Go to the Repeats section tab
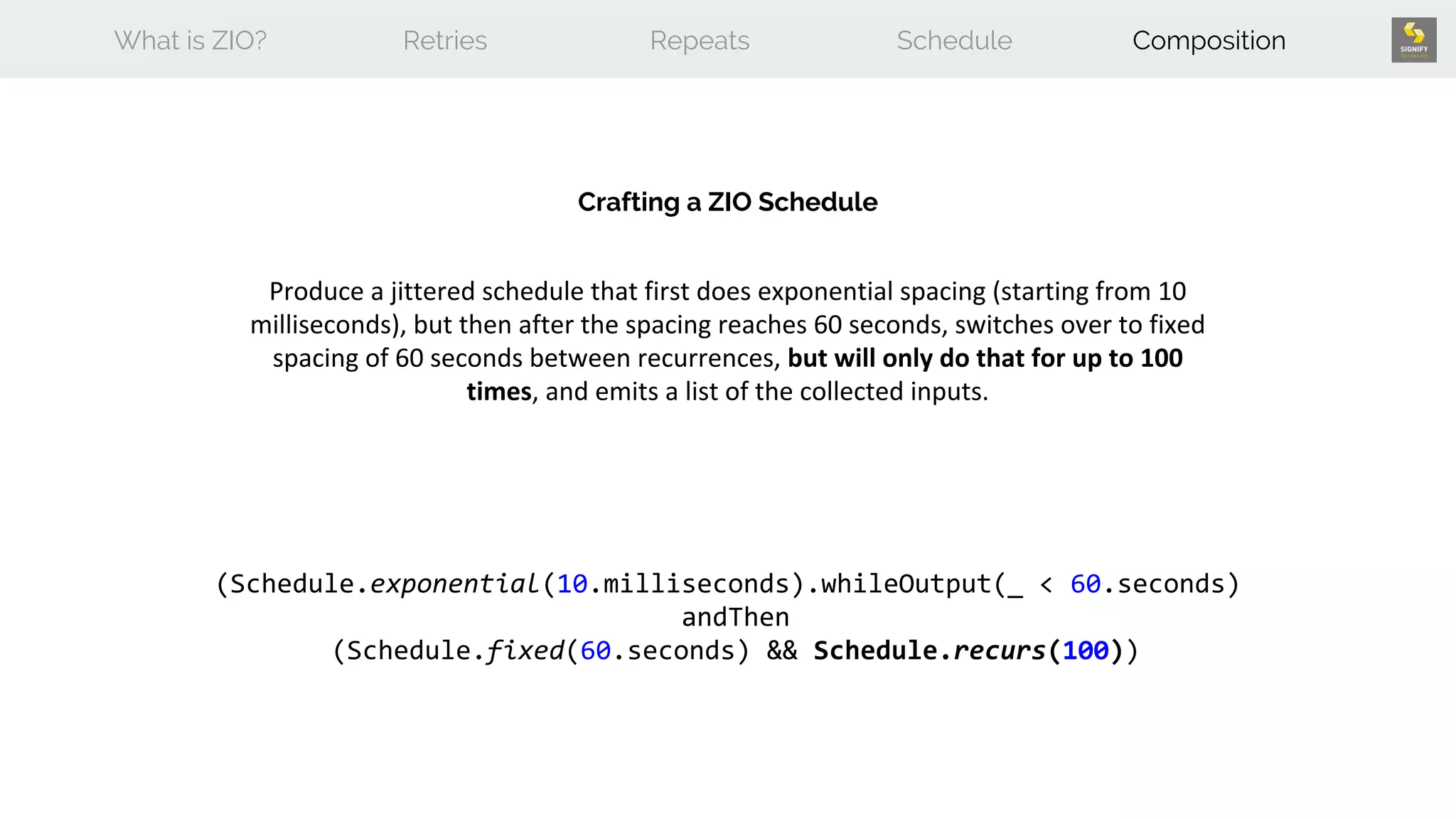Viewport: 1456px width, 819px height. coord(700,41)
